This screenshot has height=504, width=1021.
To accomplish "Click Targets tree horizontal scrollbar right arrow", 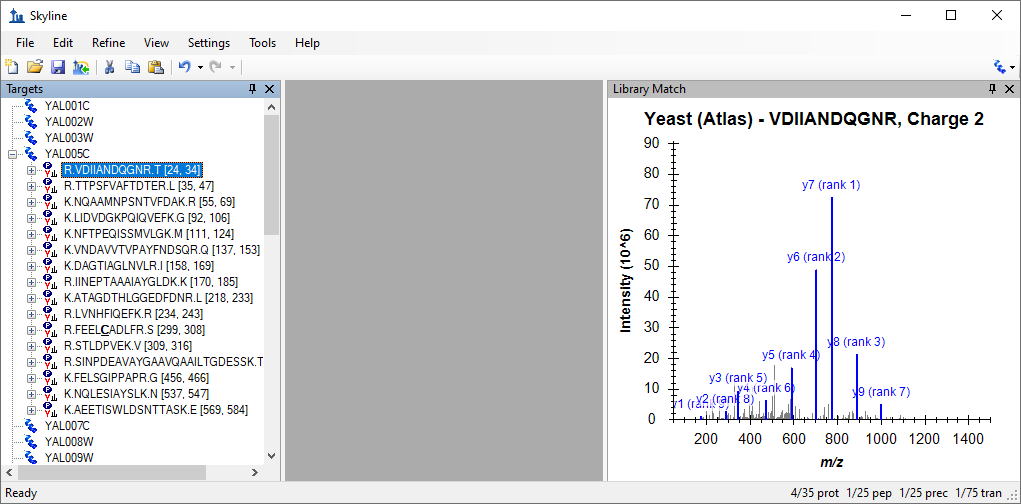I will [257, 472].
